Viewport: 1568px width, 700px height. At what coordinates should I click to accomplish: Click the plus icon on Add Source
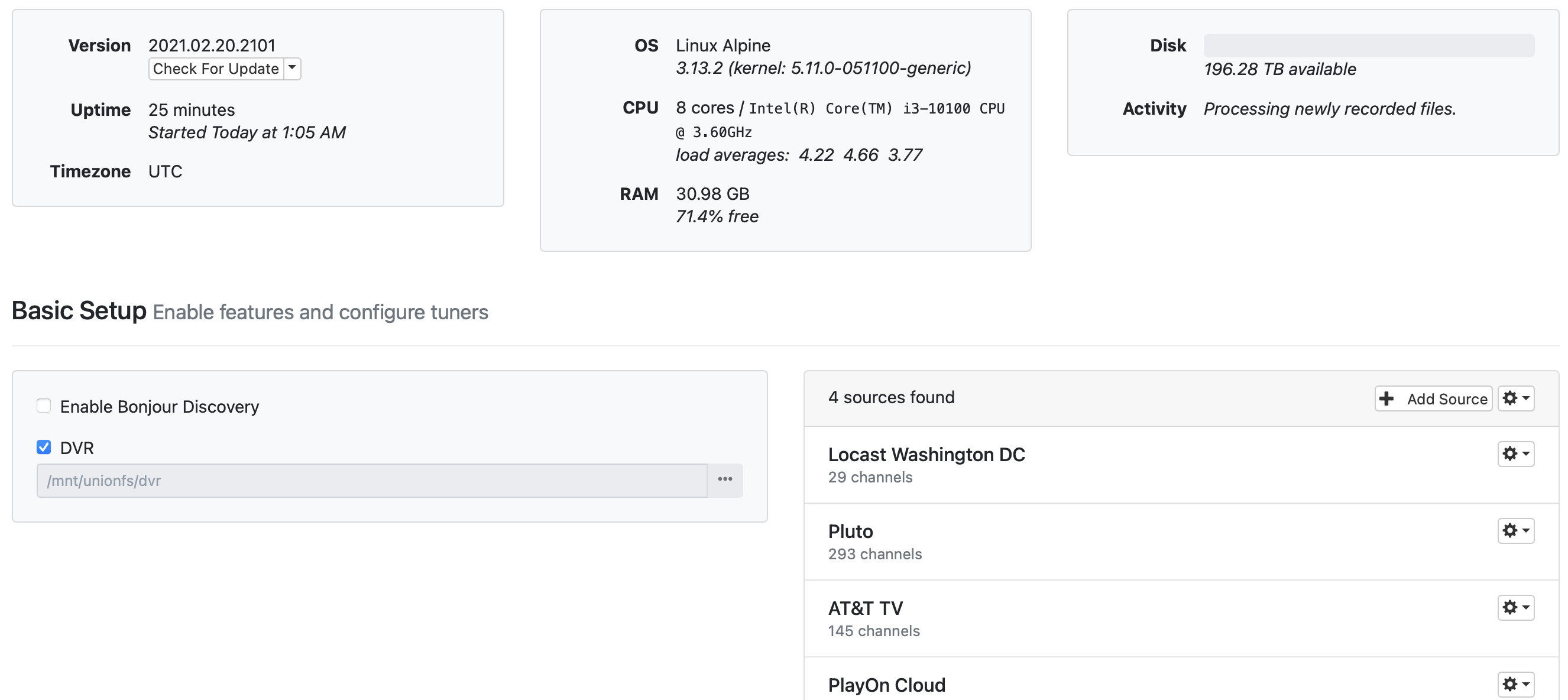1386,398
